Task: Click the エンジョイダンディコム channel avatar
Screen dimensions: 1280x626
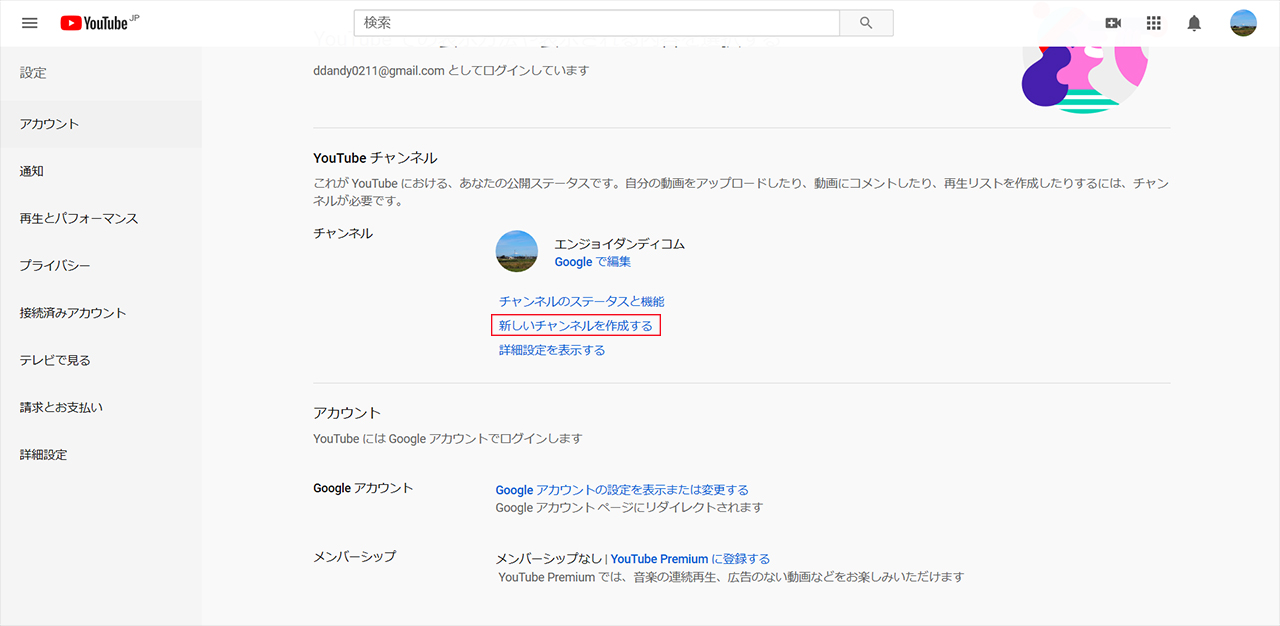Action: coord(517,251)
